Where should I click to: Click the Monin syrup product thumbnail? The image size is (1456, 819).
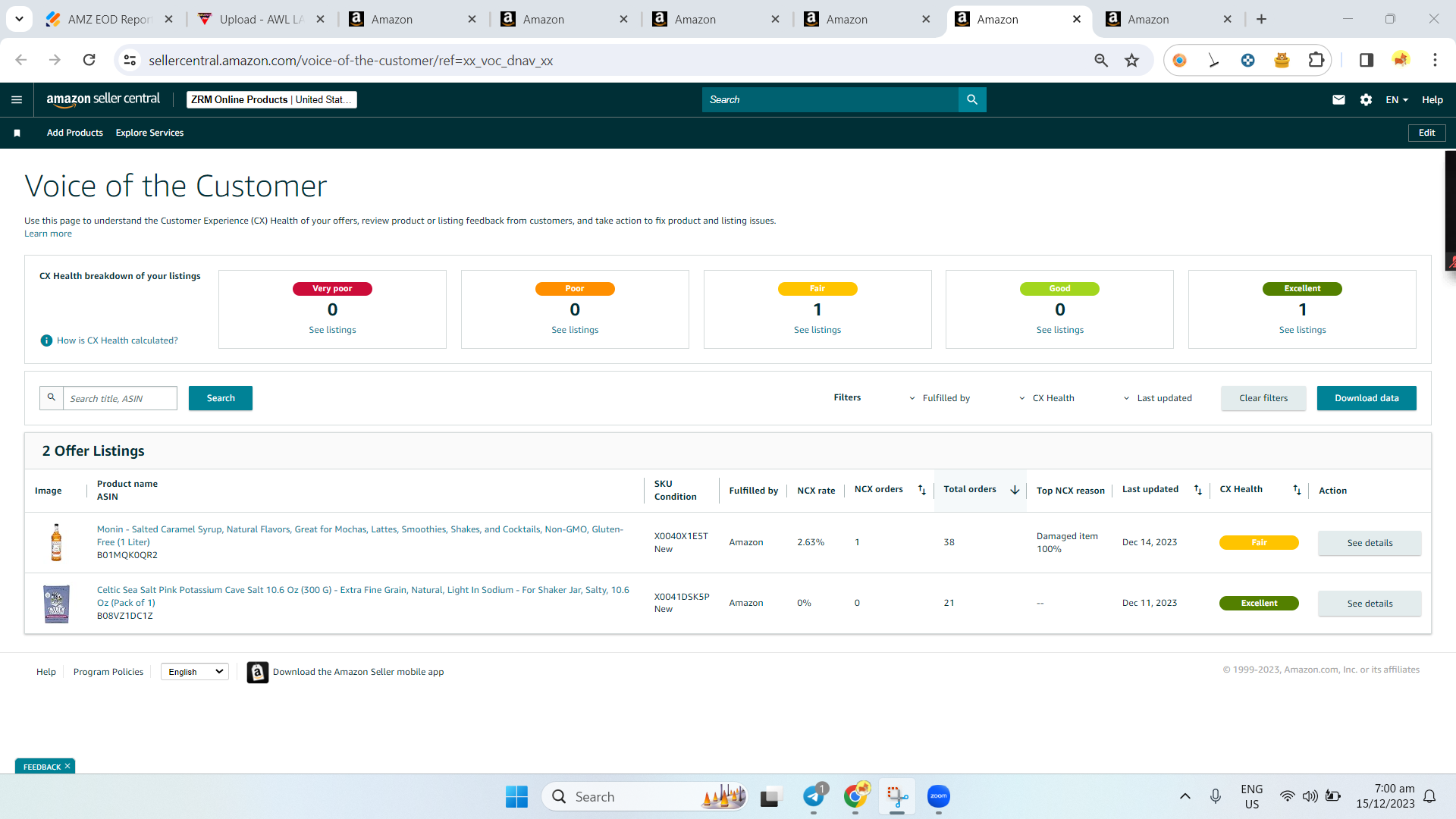pos(56,542)
